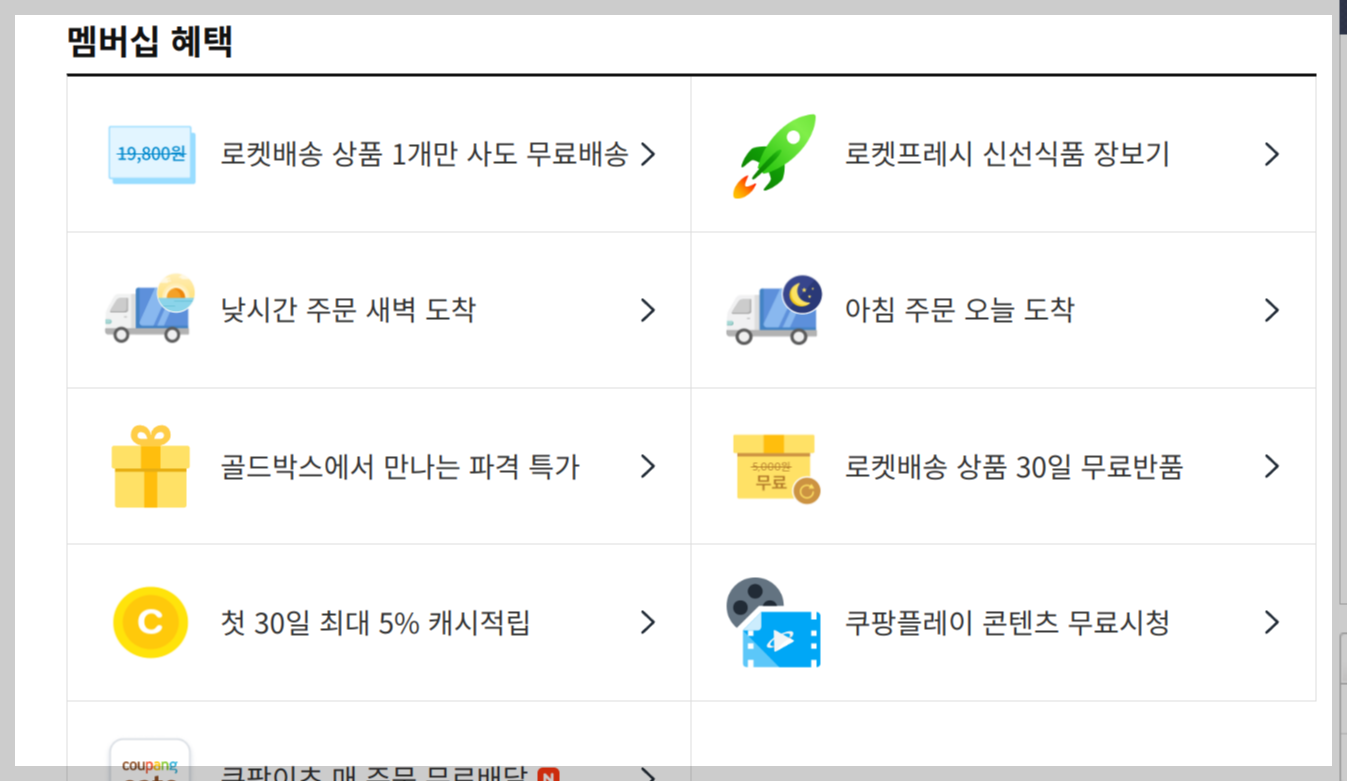Open 아침 주문 오늘 도착 benefit
The image size is (1347, 781).
point(1003,310)
